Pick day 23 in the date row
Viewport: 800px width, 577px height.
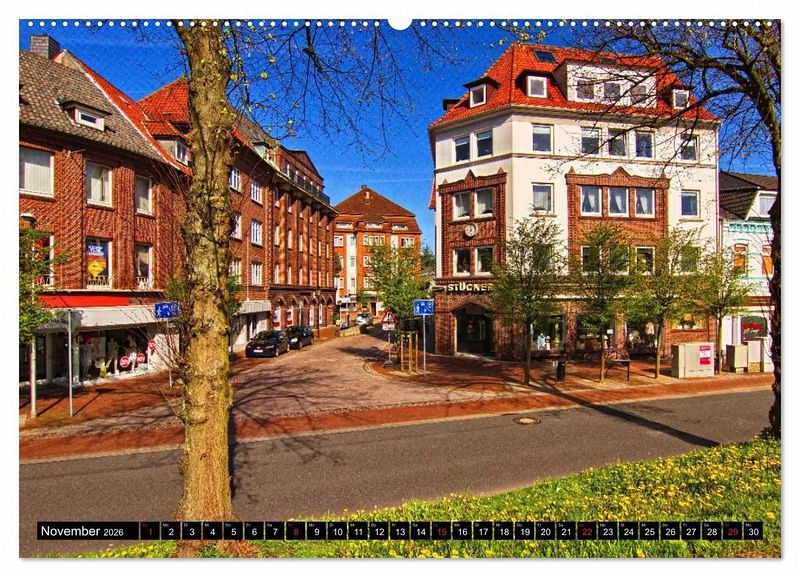(608, 531)
